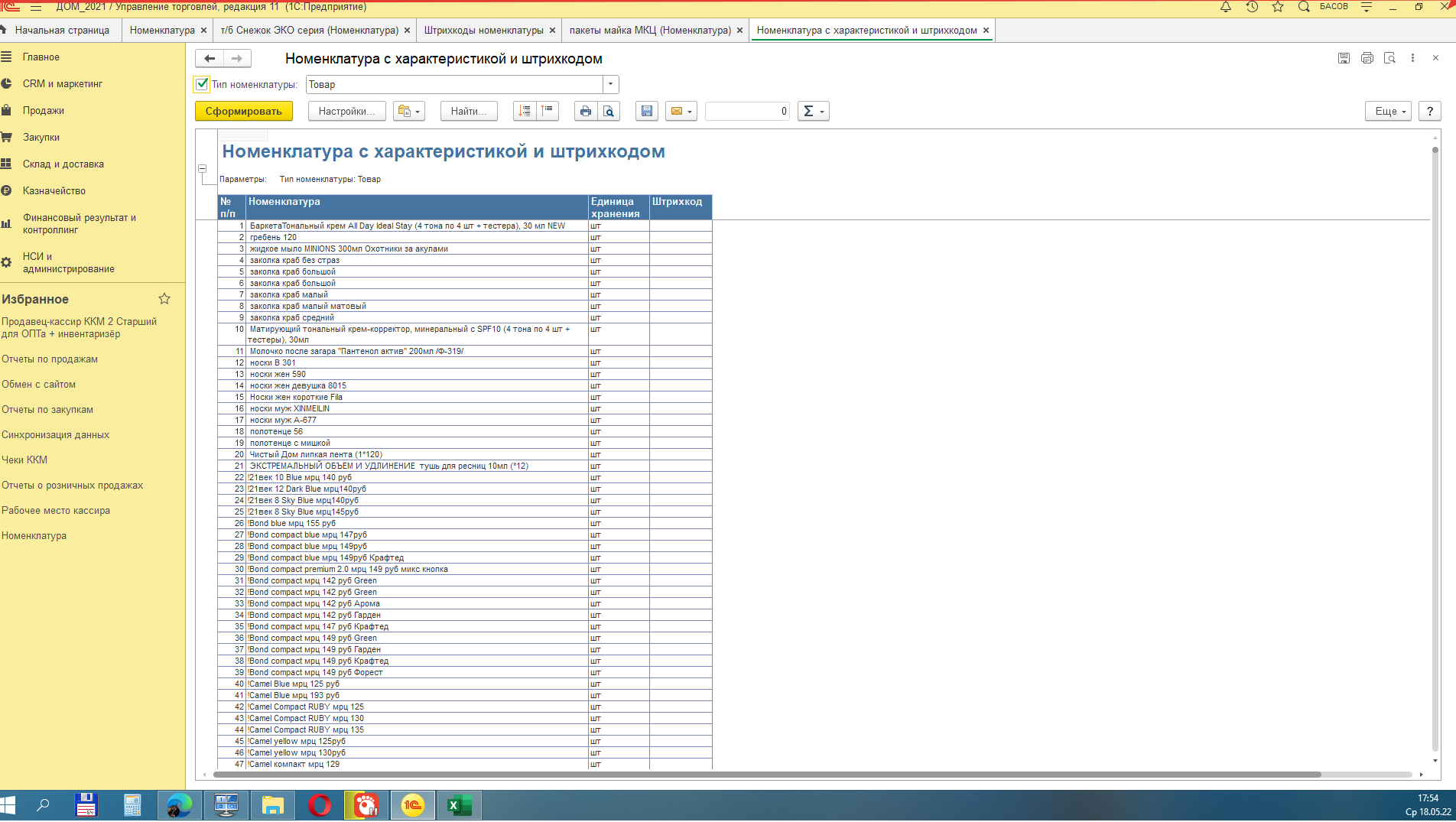Open favorites star in title bar
Screen dimensions: 1456x822
[1278, 7]
